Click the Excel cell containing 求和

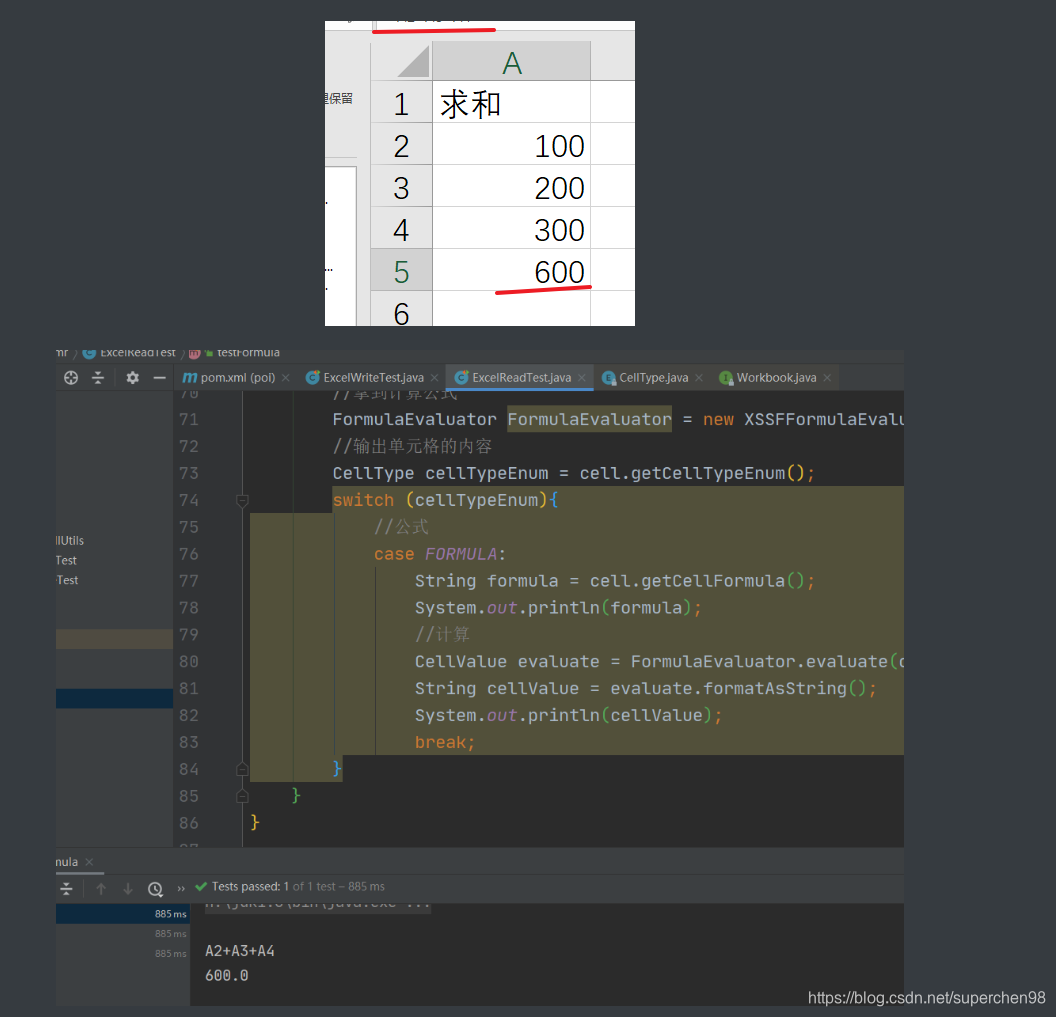pyautogui.click(x=511, y=102)
